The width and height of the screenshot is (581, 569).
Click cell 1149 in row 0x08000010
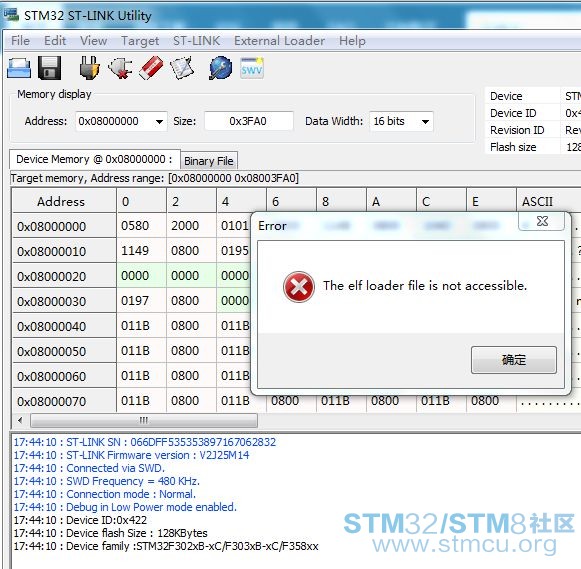(x=142, y=251)
